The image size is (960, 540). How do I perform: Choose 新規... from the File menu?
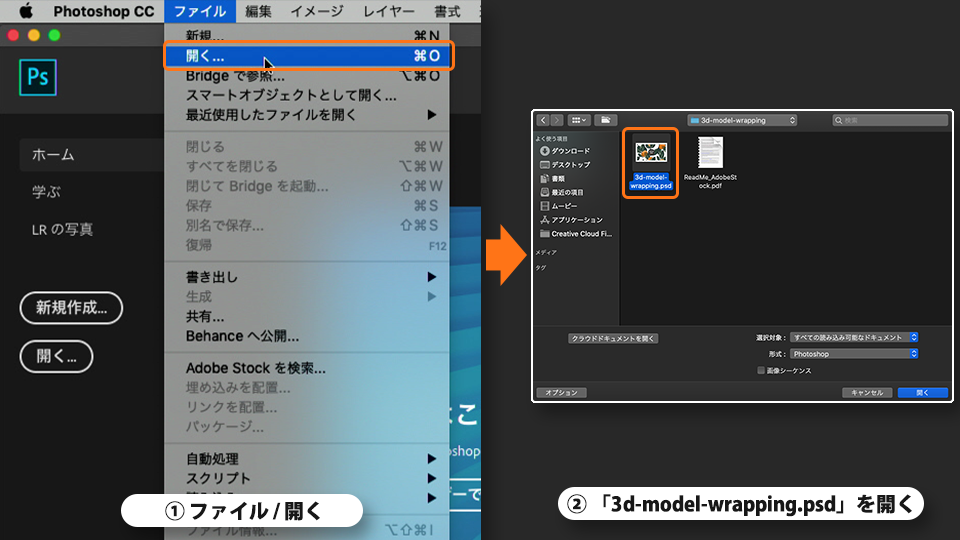tap(307, 36)
